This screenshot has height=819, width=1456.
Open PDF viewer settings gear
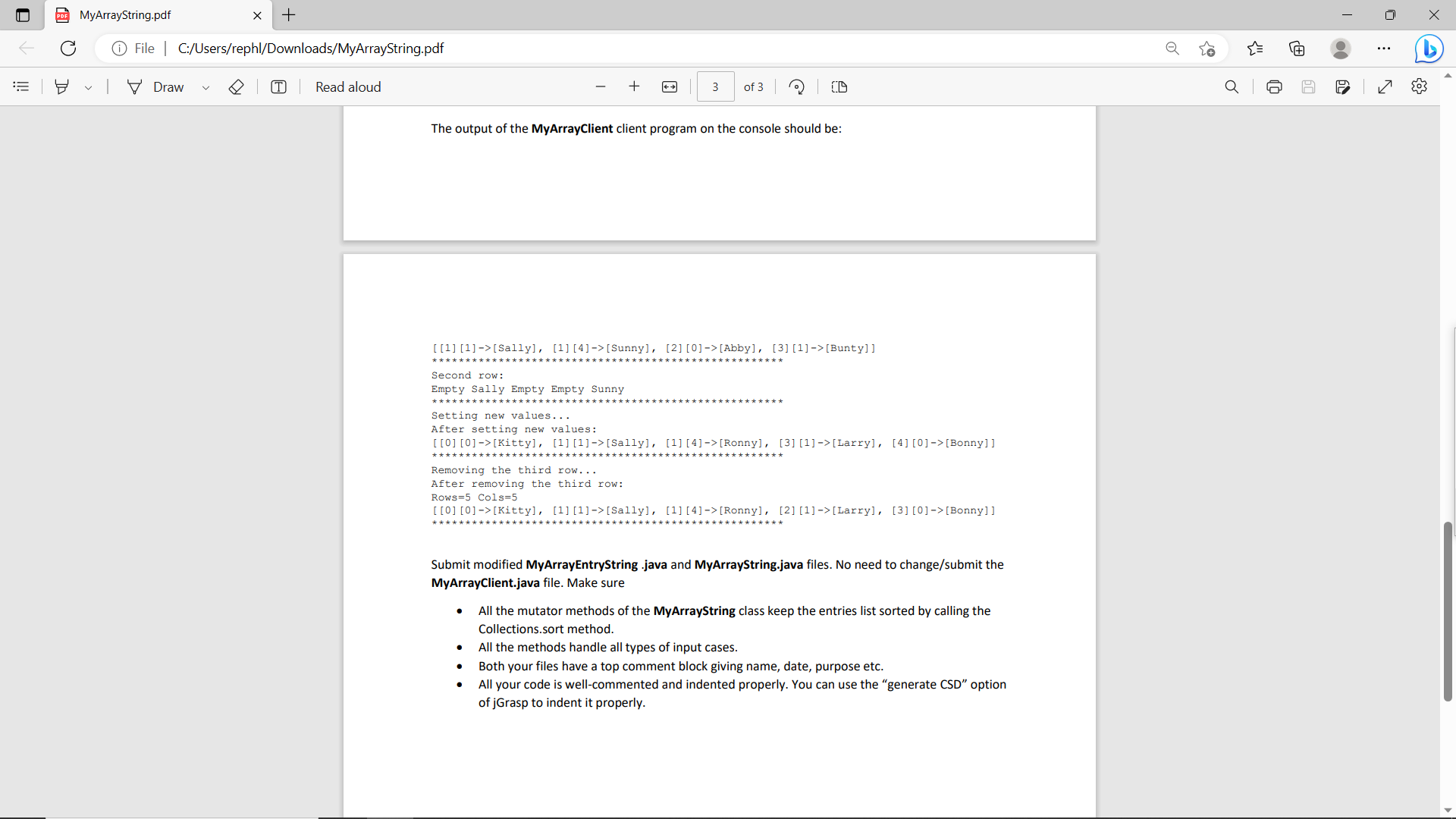tap(1420, 87)
